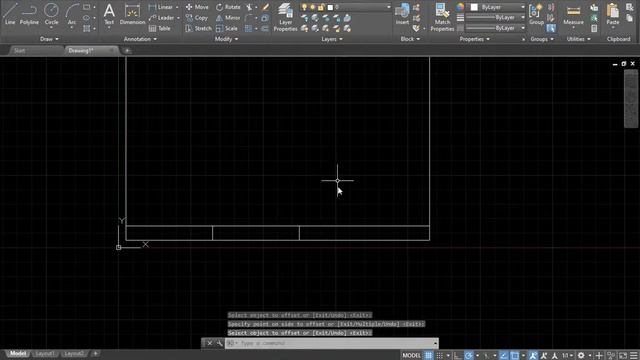This screenshot has width=640, height=360.
Task: Expand the Utilities panel
Action: coord(578,39)
